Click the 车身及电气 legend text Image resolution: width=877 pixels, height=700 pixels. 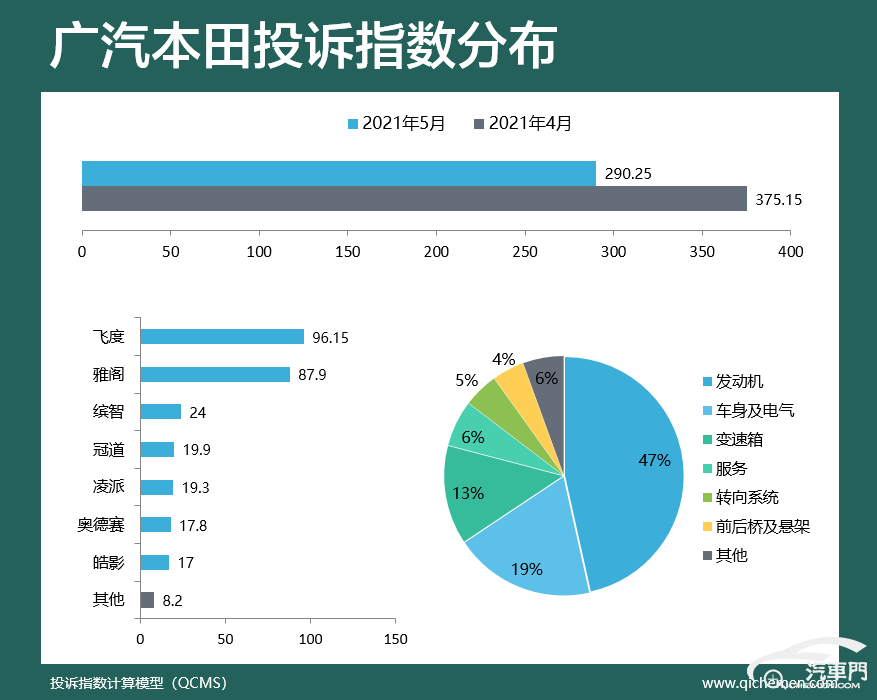click(x=755, y=410)
